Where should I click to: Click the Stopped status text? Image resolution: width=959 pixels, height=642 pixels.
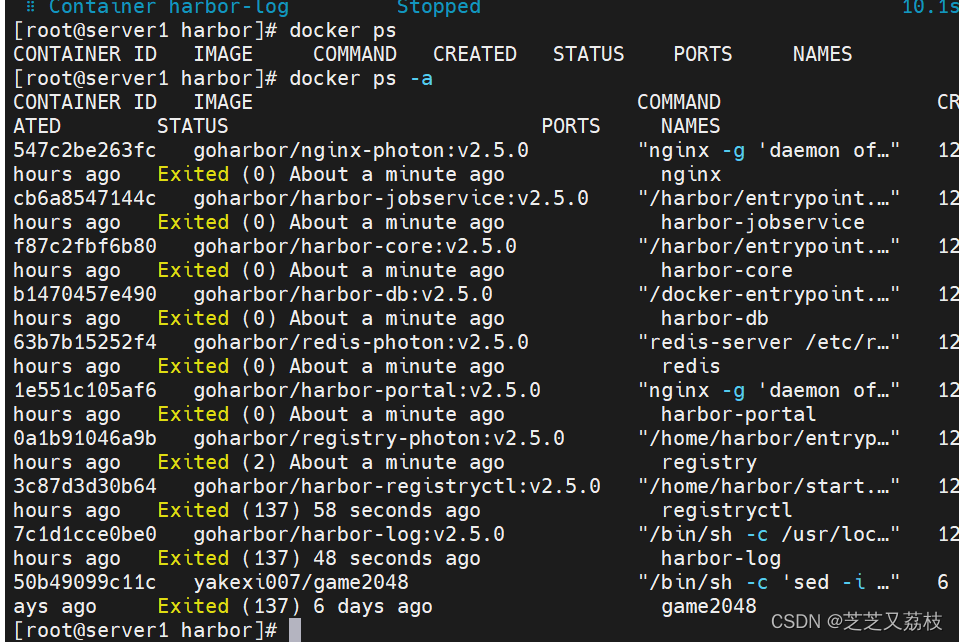pyautogui.click(x=438, y=7)
